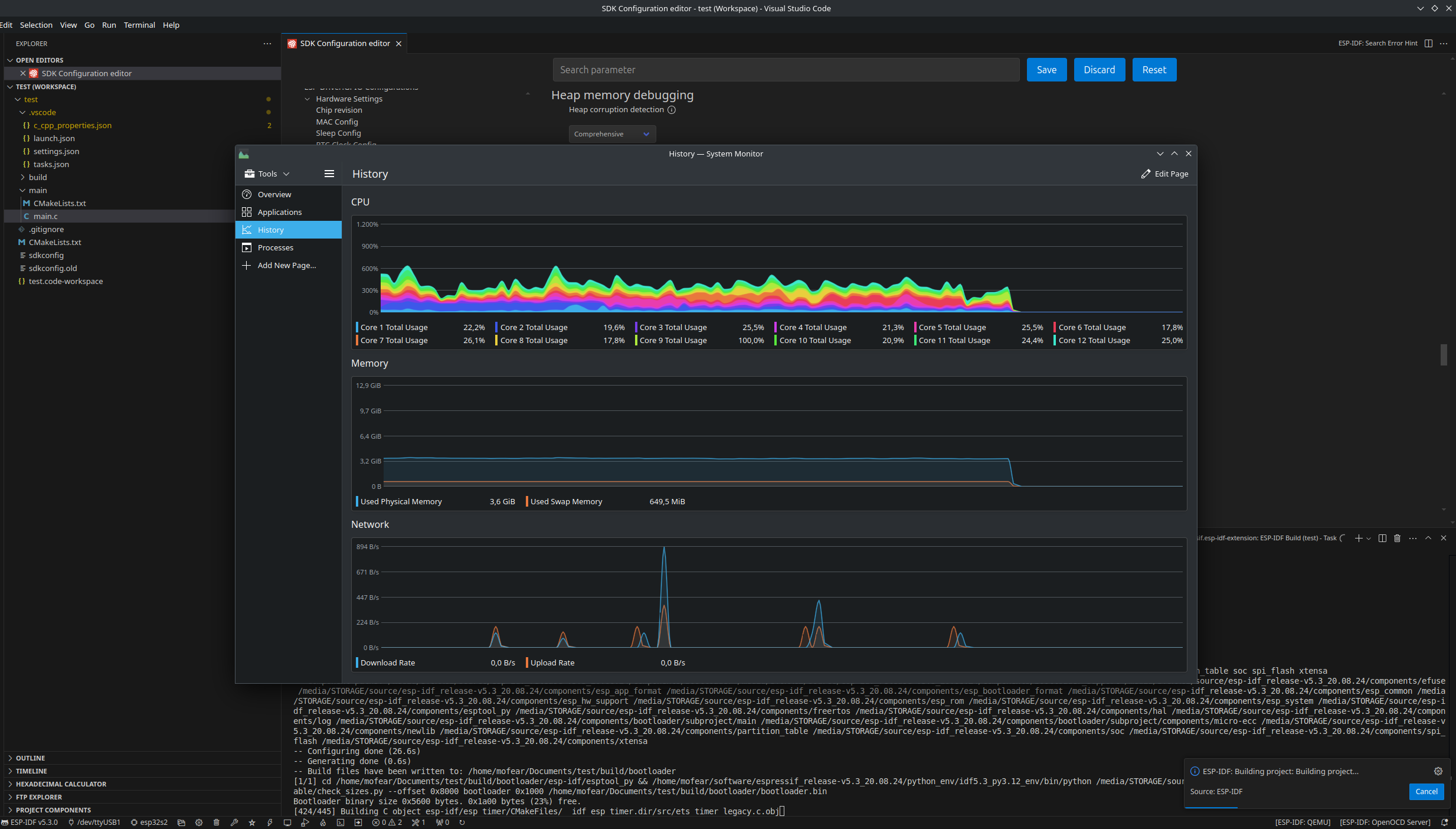This screenshot has height=829, width=1456.
Task: Click Add New Page in System Monitor
Action: click(x=289, y=265)
